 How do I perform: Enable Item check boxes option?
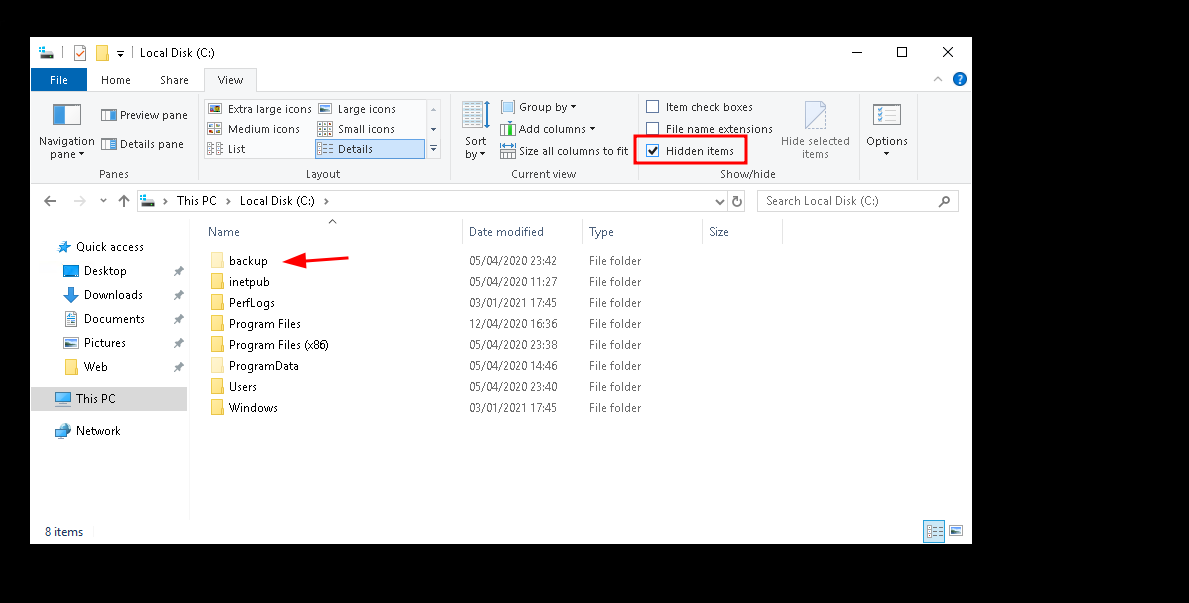pyautogui.click(x=653, y=107)
